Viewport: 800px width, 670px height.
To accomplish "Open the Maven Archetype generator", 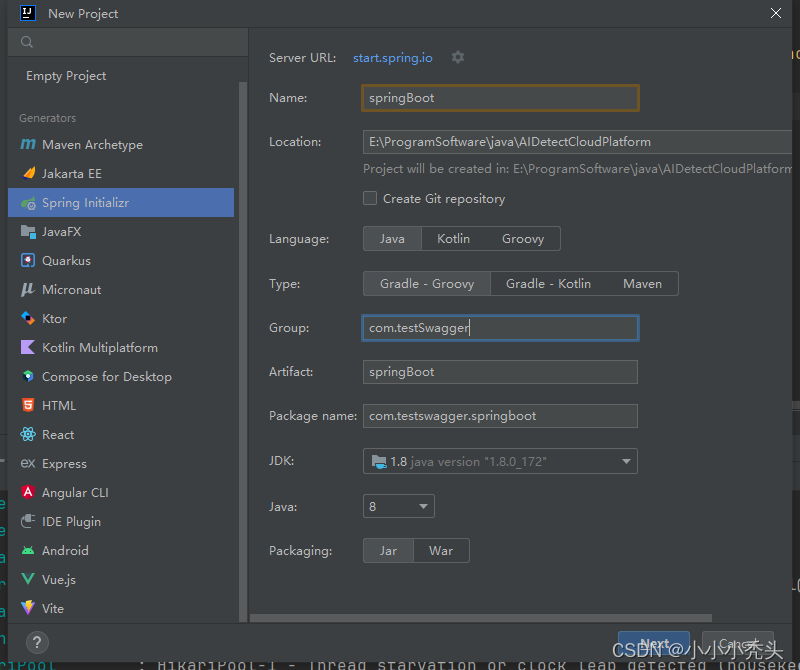I will click(x=92, y=144).
